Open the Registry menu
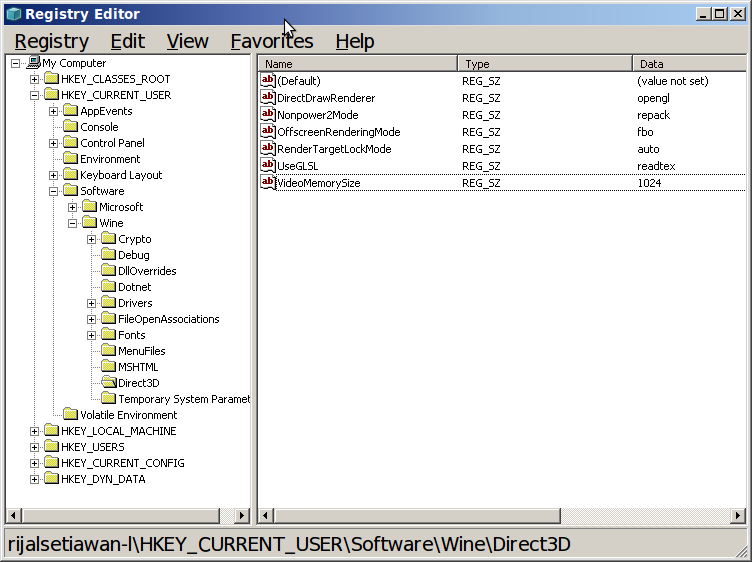752x562 pixels. point(52,41)
